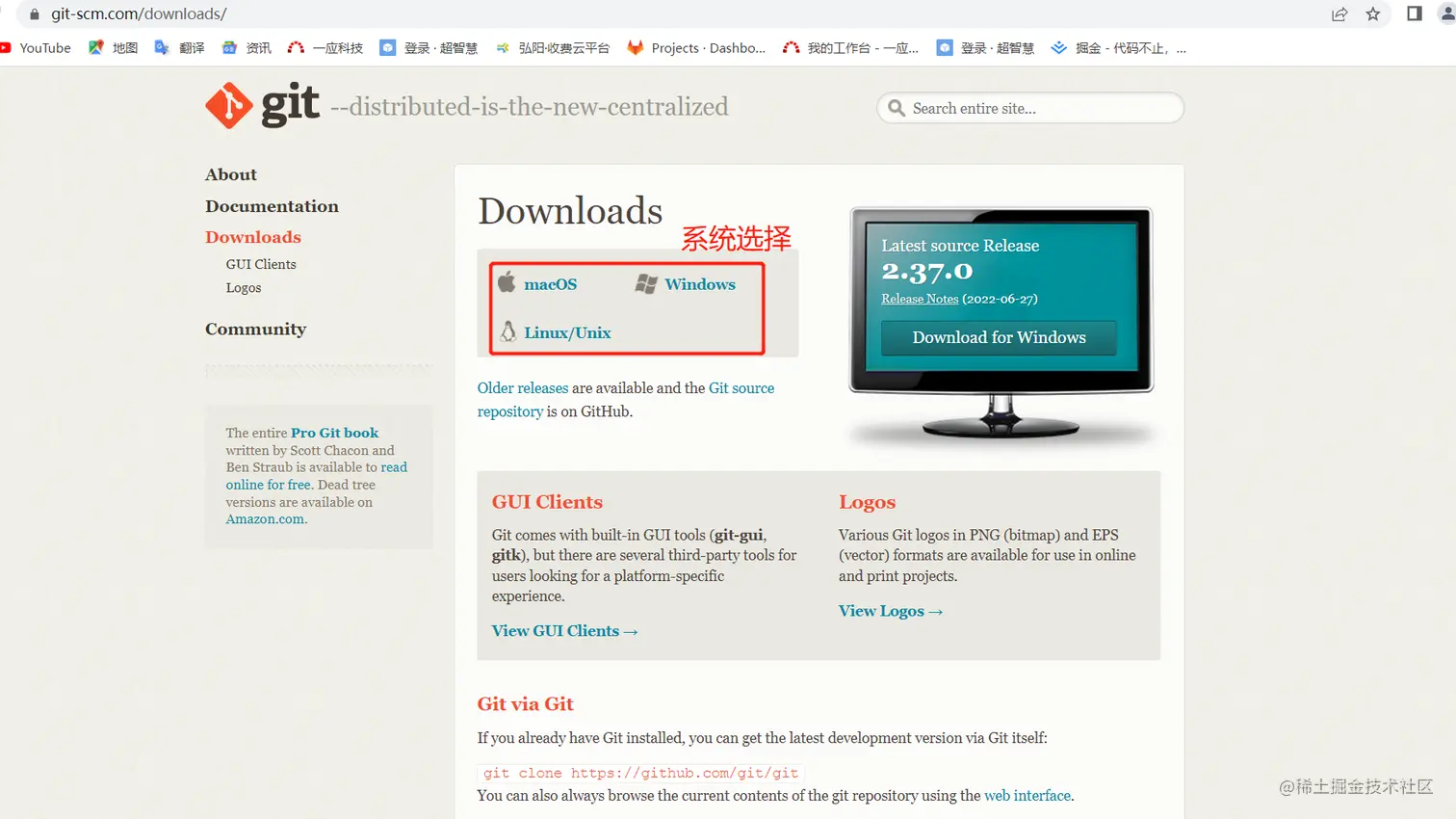This screenshot has width=1456, height=819.
Task: Open the 一应科技 bookmark
Action: tap(325, 48)
